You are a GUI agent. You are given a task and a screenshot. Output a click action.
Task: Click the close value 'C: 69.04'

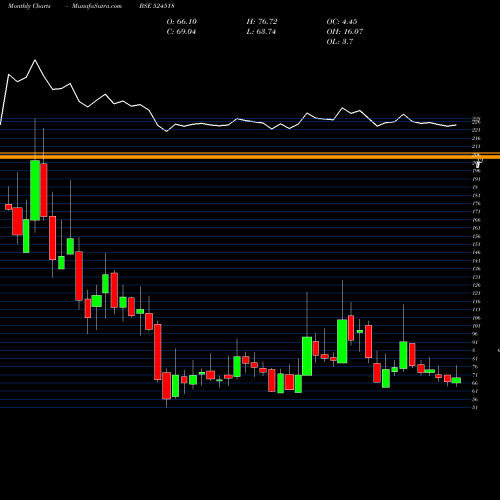point(181,32)
